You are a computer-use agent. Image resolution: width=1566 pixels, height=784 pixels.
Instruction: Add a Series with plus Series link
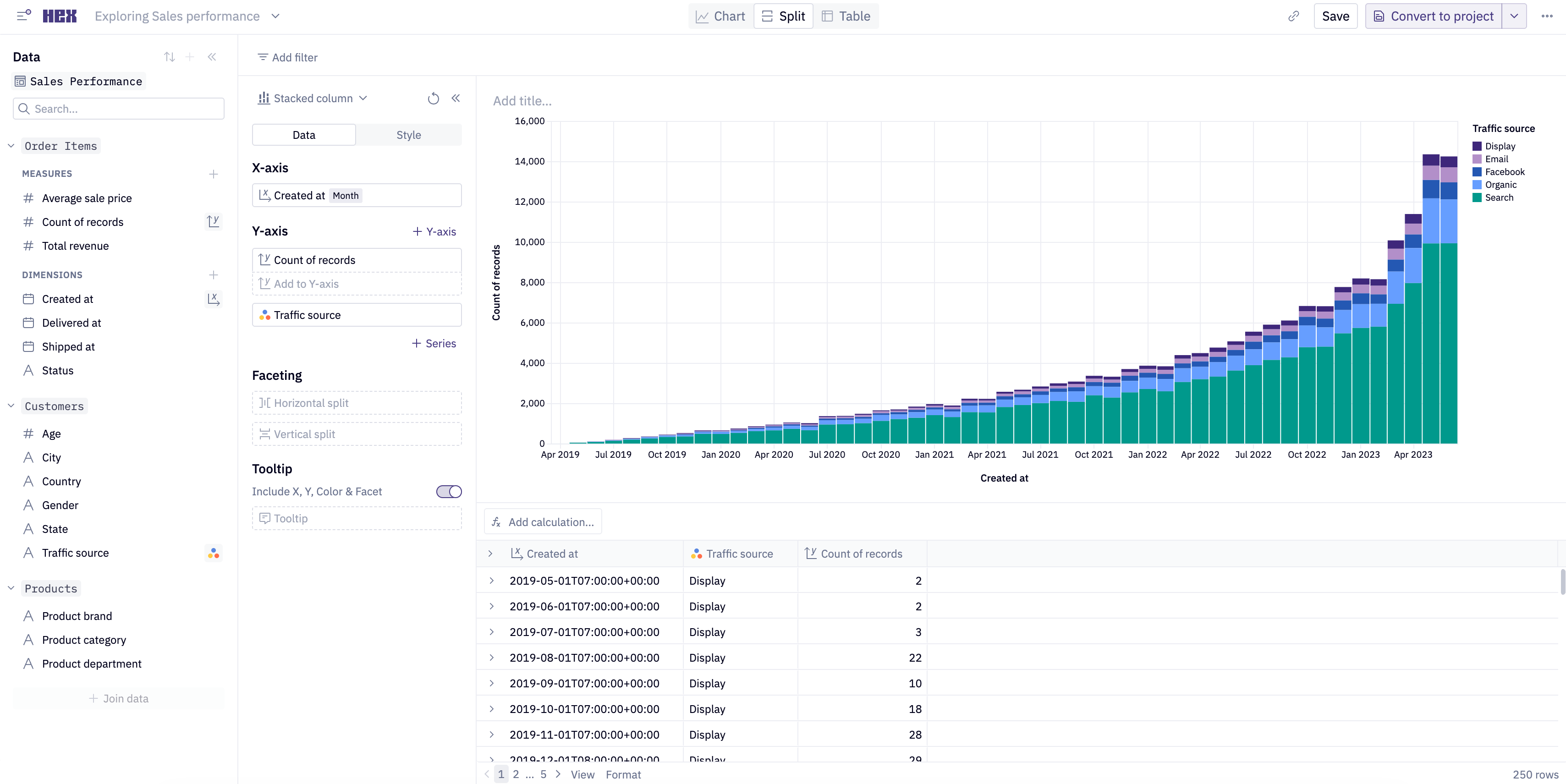click(434, 343)
